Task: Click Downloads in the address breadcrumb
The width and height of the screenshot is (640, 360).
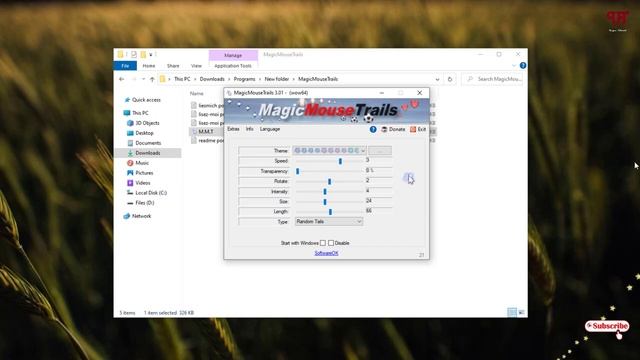Action: (212, 79)
